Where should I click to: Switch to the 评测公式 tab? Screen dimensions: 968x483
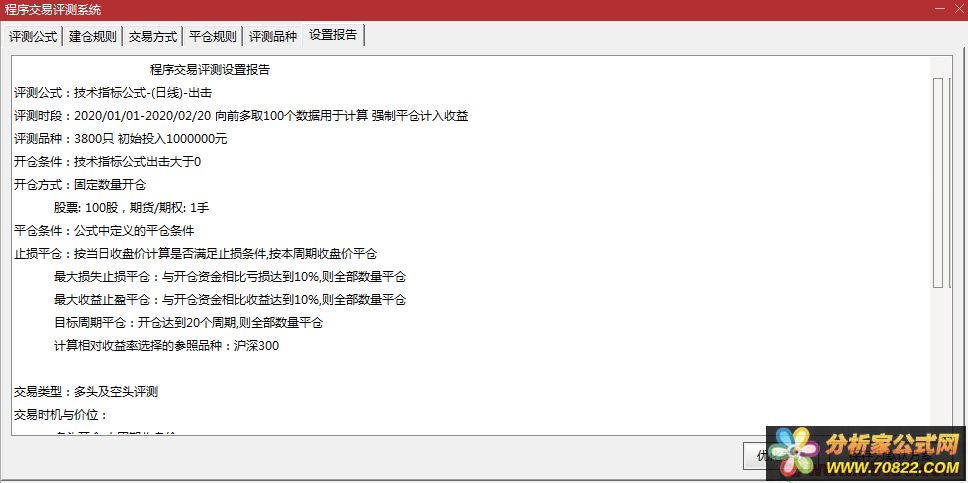(33, 36)
